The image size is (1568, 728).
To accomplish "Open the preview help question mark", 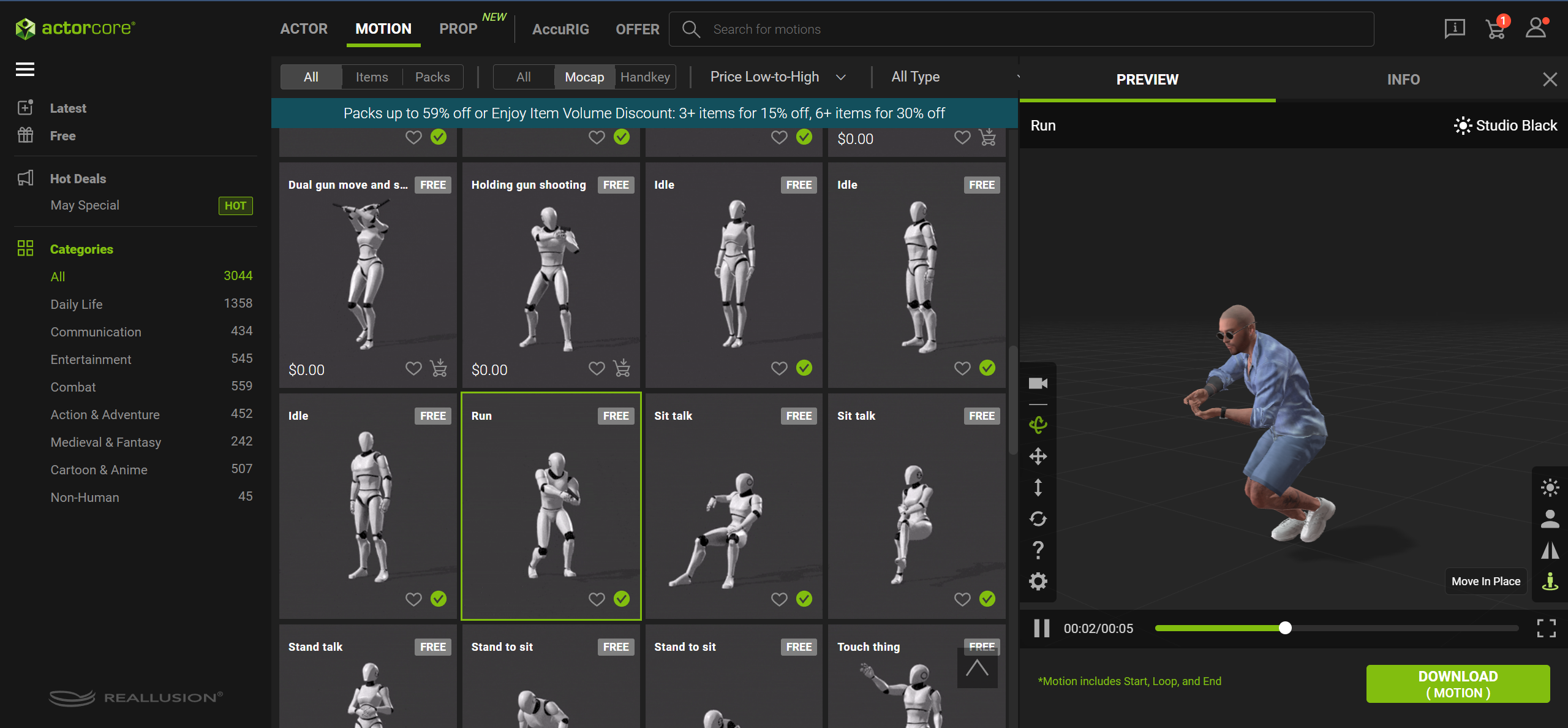I will point(1038,550).
